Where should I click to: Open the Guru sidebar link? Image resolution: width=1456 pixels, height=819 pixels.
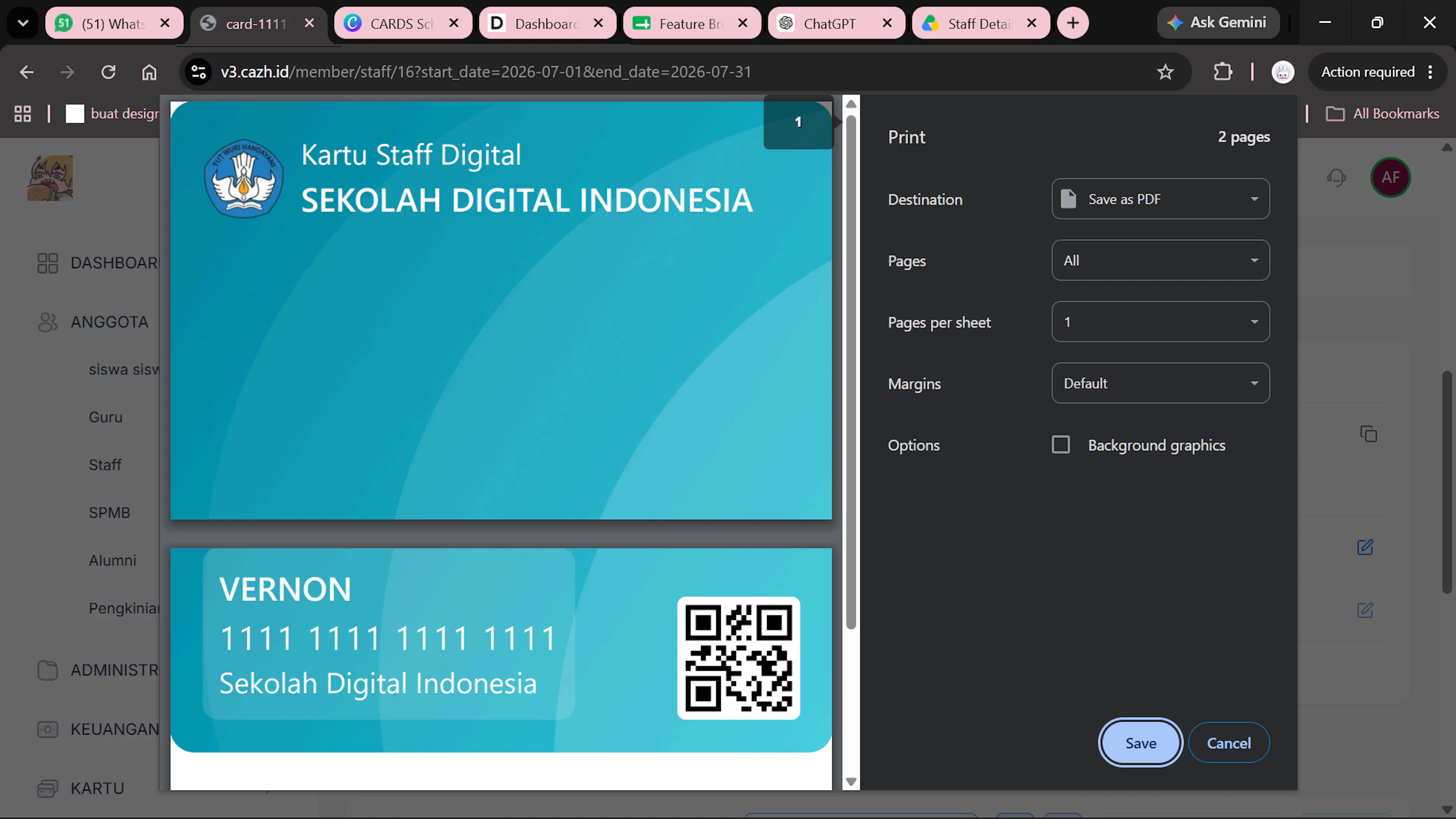pyautogui.click(x=106, y=417)
